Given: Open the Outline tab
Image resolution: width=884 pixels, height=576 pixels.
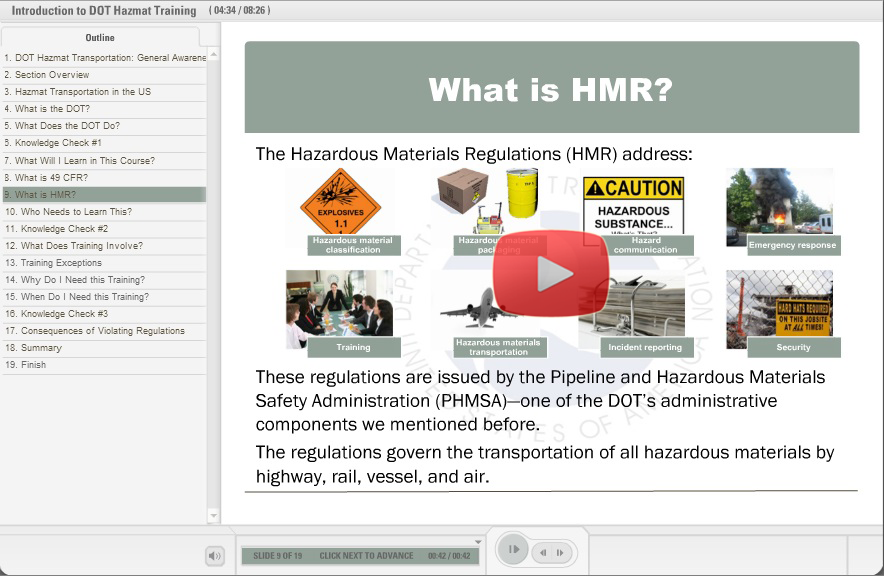Looking at the screenshot, I should coord(100,37).
